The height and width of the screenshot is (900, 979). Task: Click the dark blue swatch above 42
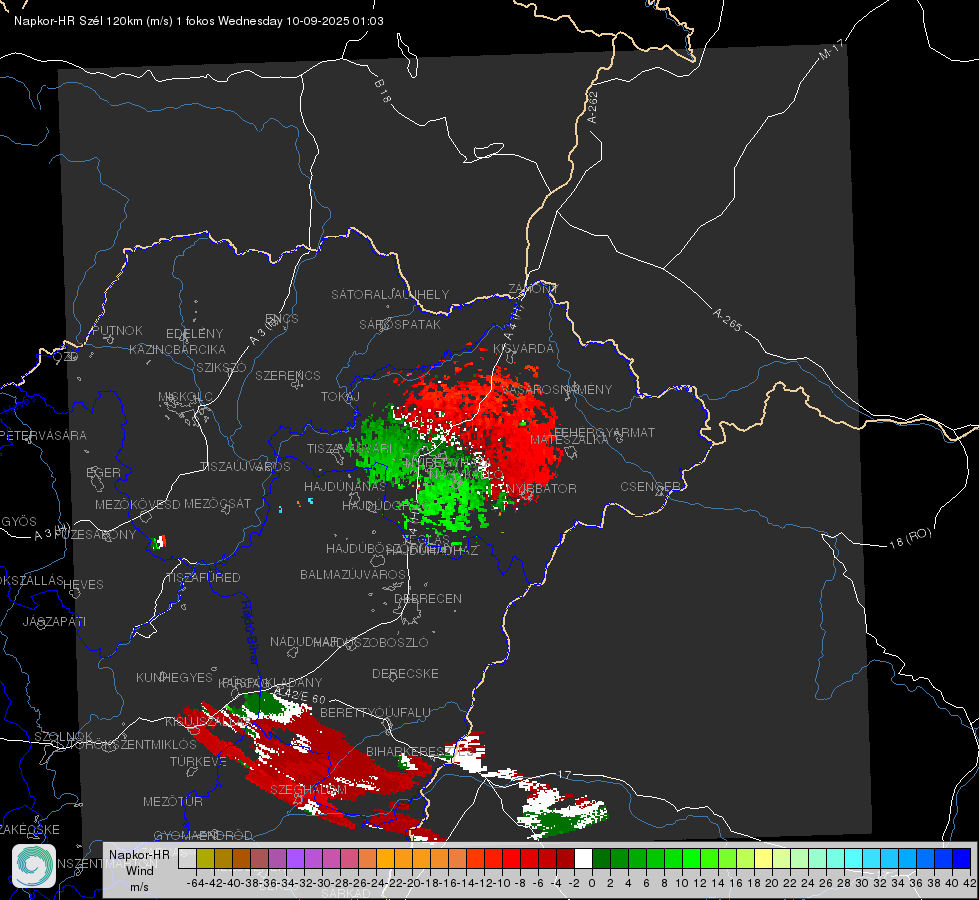pos(962,858)
